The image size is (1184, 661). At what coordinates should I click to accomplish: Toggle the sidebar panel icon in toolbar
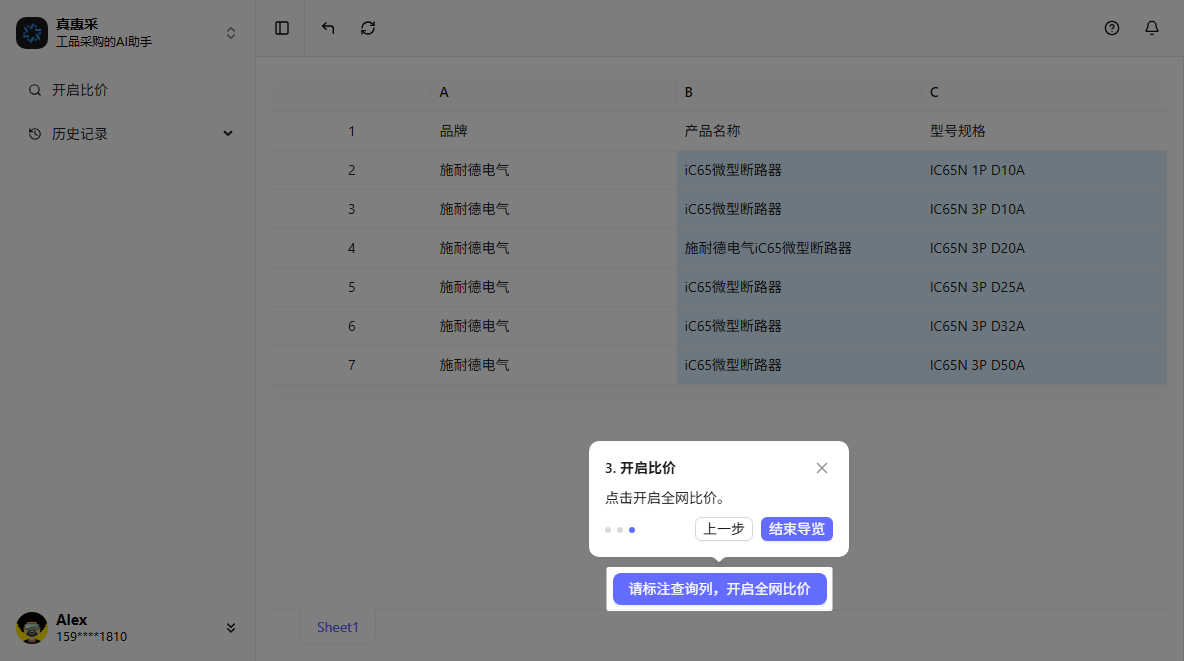click(281, 28)
